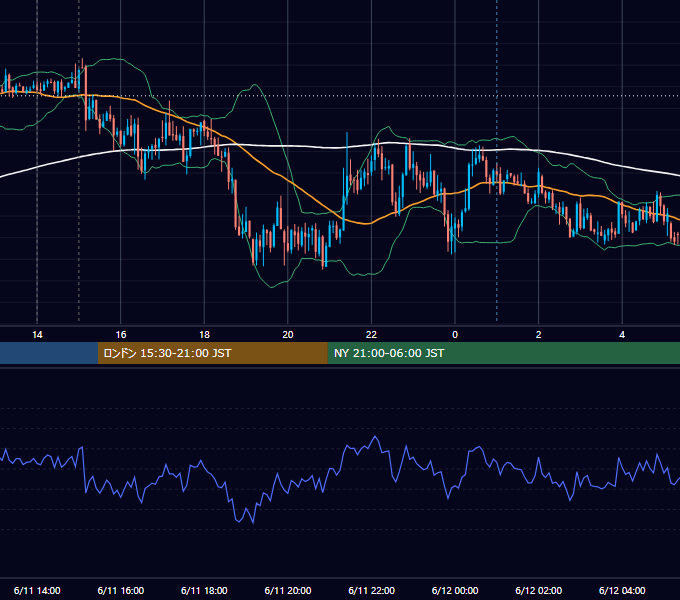Click the 6/12 02:00 date label
The image size is (680, 600).
click(539, 590)
